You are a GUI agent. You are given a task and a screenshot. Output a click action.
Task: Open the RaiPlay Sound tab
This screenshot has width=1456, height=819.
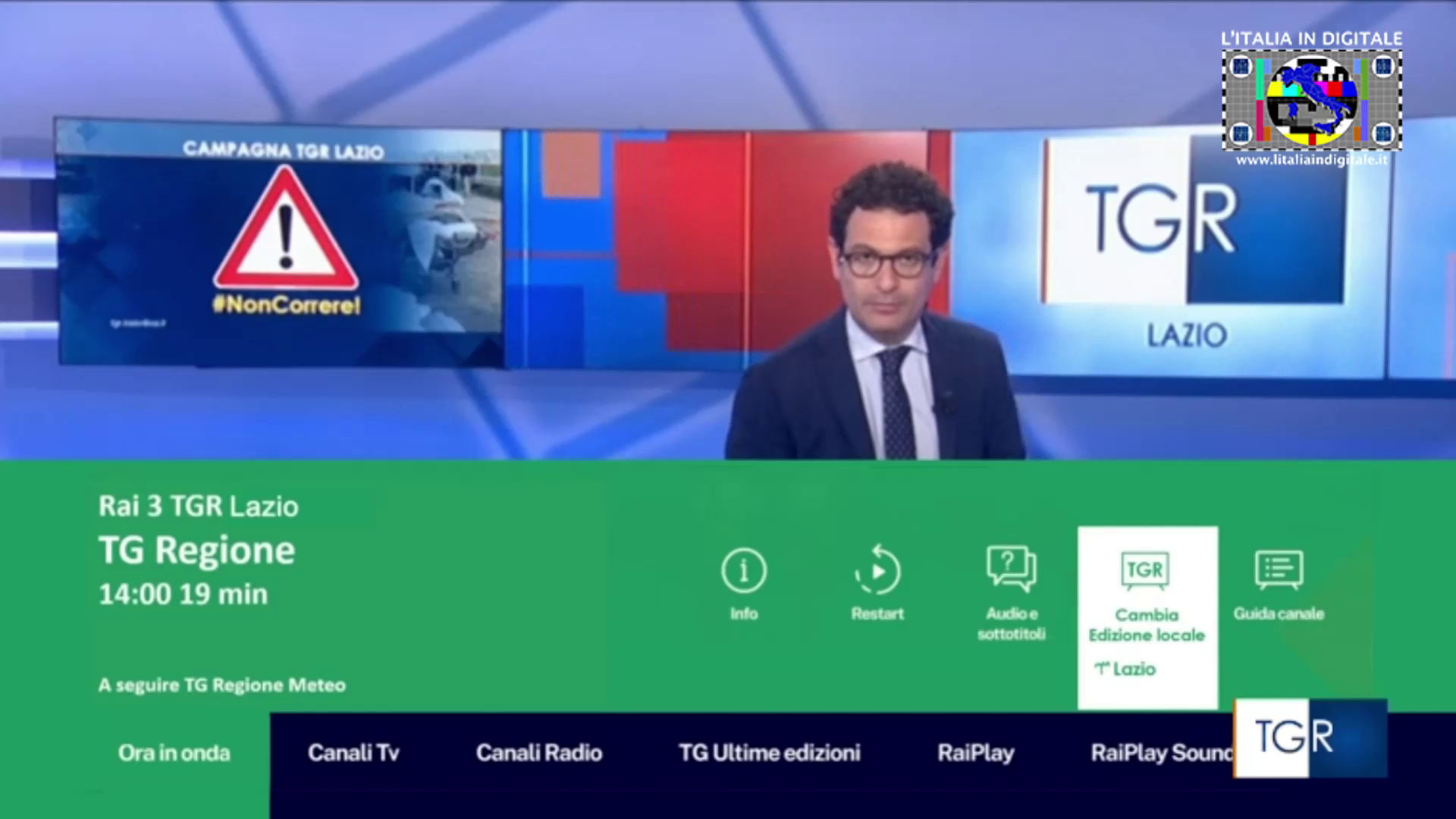[1162, 753]
